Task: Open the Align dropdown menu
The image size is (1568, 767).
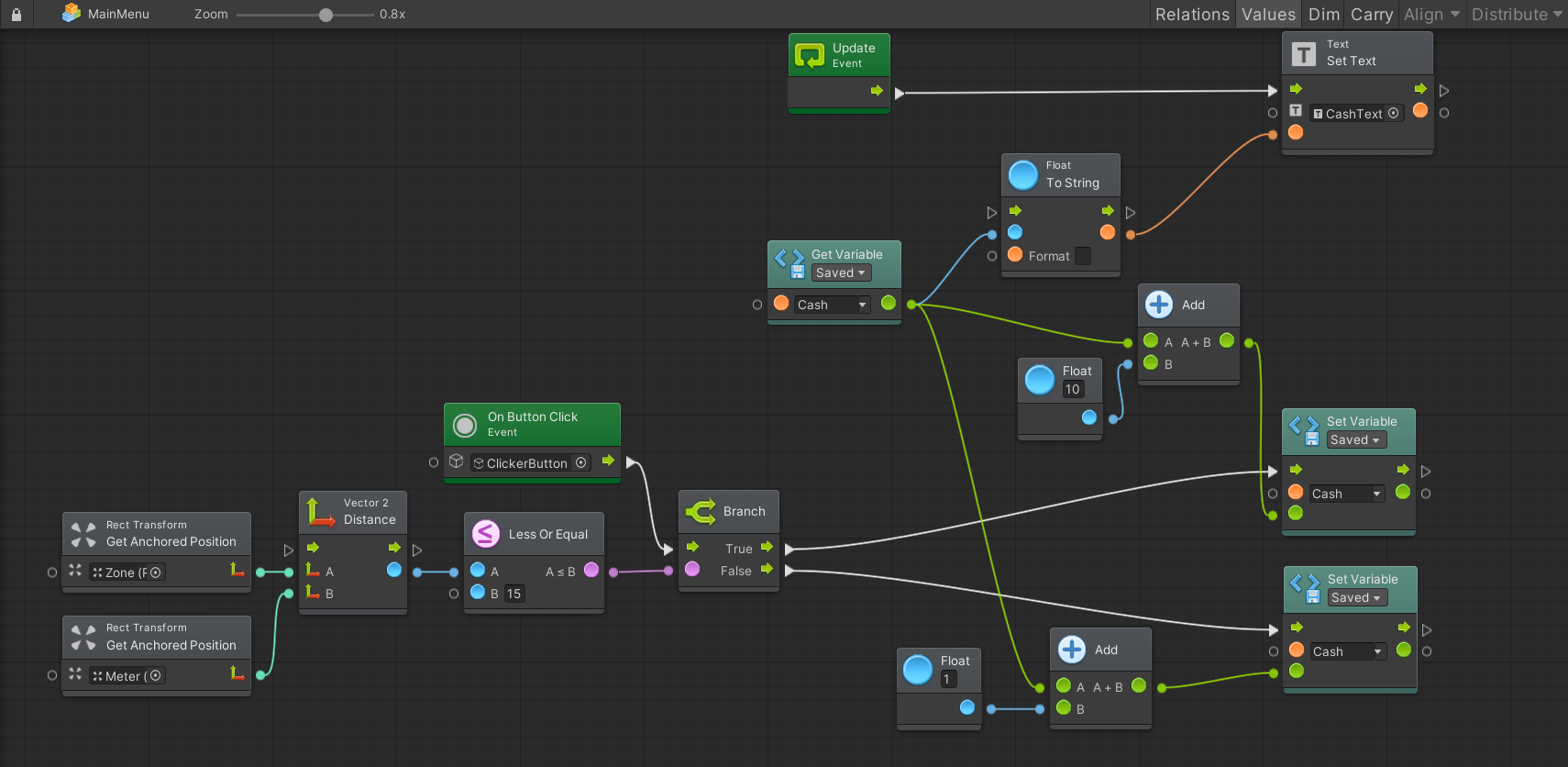Action: pos(1431,14)
